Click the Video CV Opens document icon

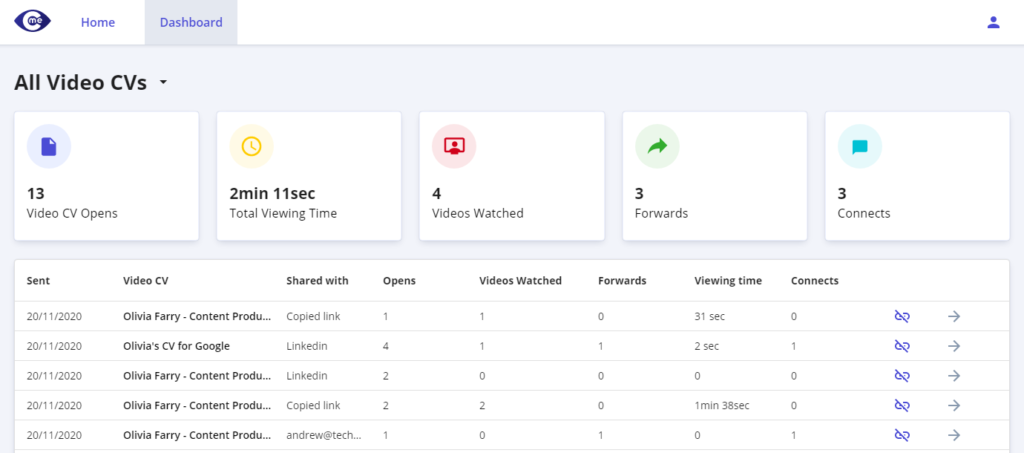pos(49,146)
